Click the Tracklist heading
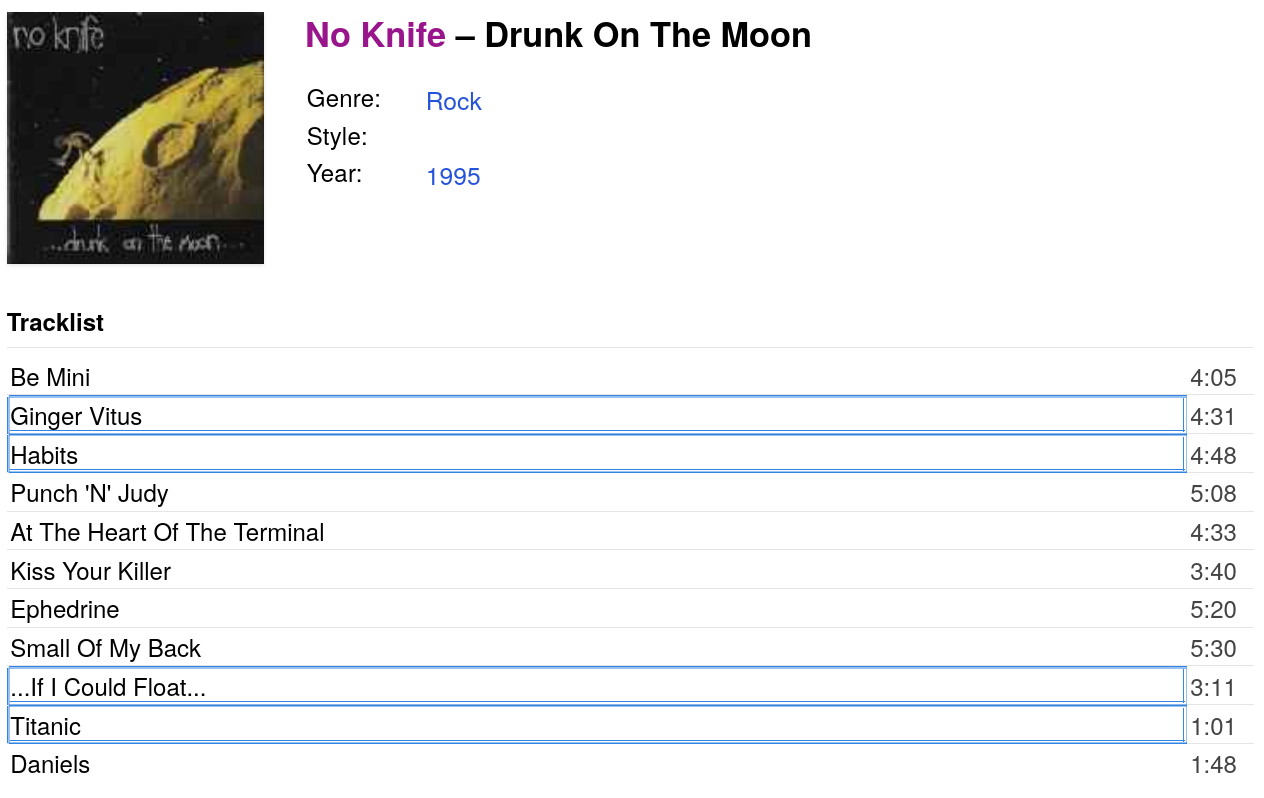The image size is (1264, 798). [x=55, y=323]
